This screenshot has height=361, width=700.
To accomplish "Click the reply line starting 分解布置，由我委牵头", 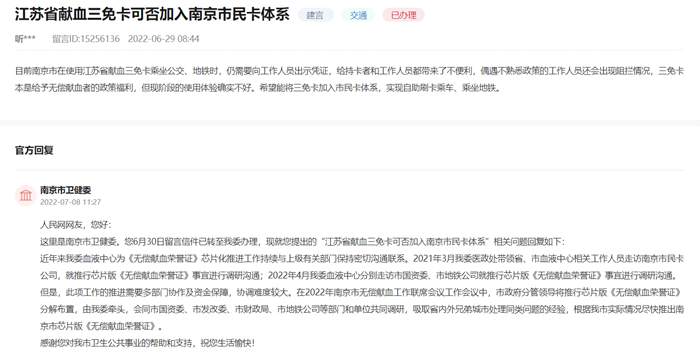I will click(x=362, y=309).
